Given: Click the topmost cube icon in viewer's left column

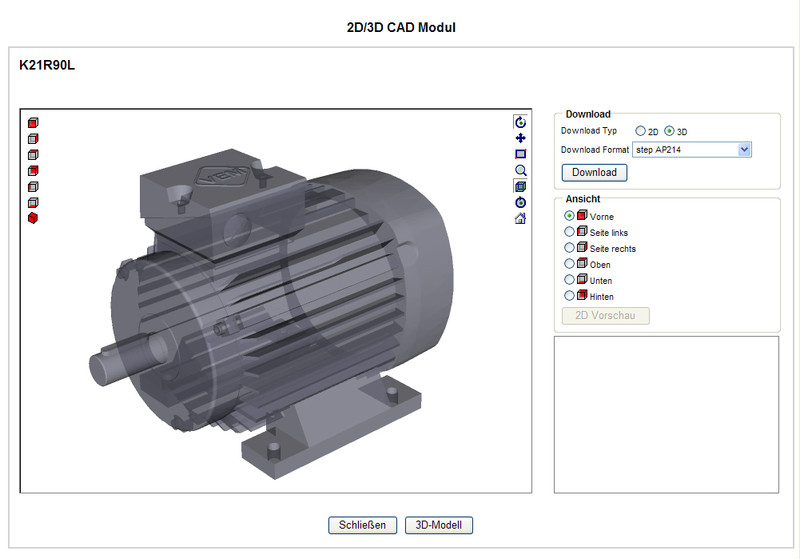Looking at the screenshot, I should click(33, 122).
